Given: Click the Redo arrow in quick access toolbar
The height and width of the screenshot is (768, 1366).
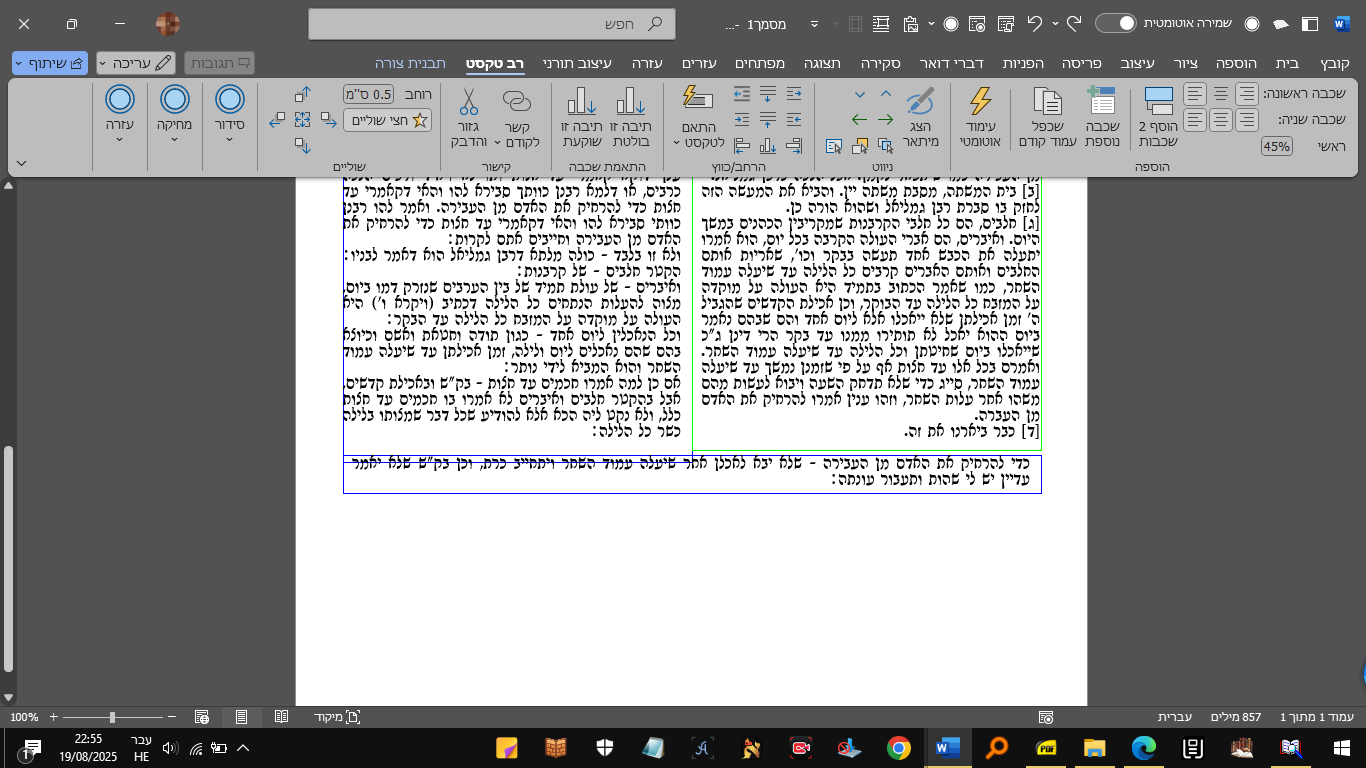Looking at the screenshot, I should click(1074, 23).
